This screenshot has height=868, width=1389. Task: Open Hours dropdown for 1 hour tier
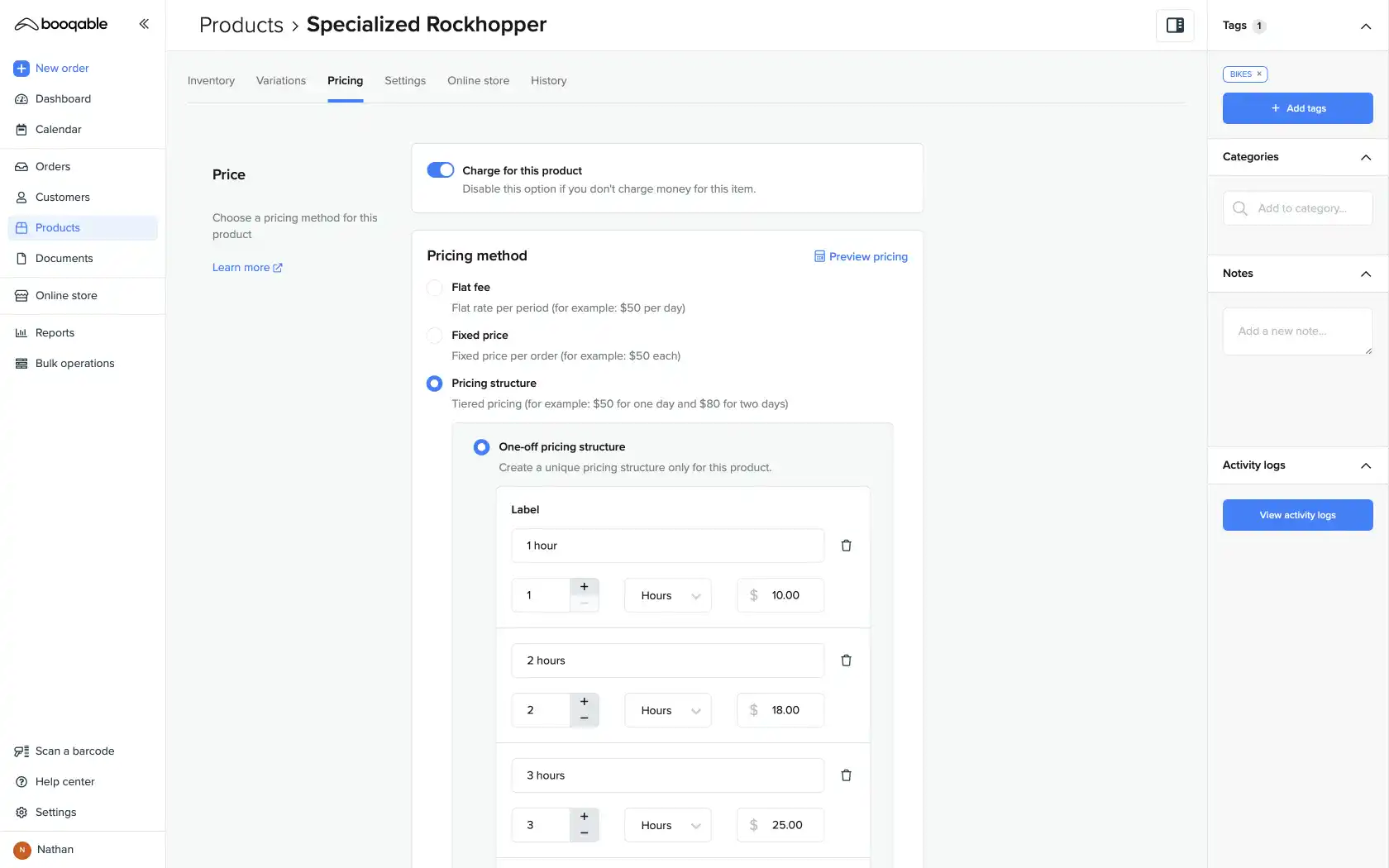(667, 595)
